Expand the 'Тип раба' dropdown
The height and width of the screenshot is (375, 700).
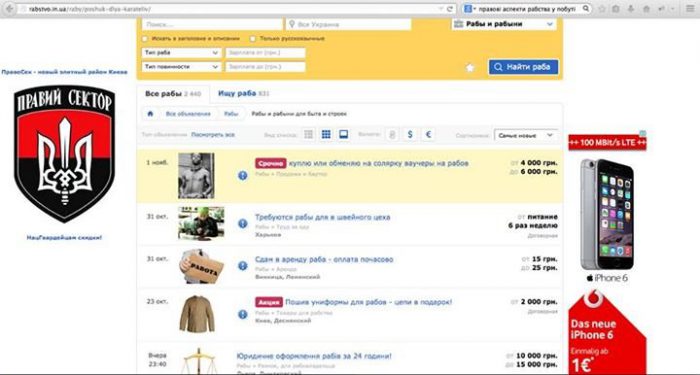pos(182,53)
